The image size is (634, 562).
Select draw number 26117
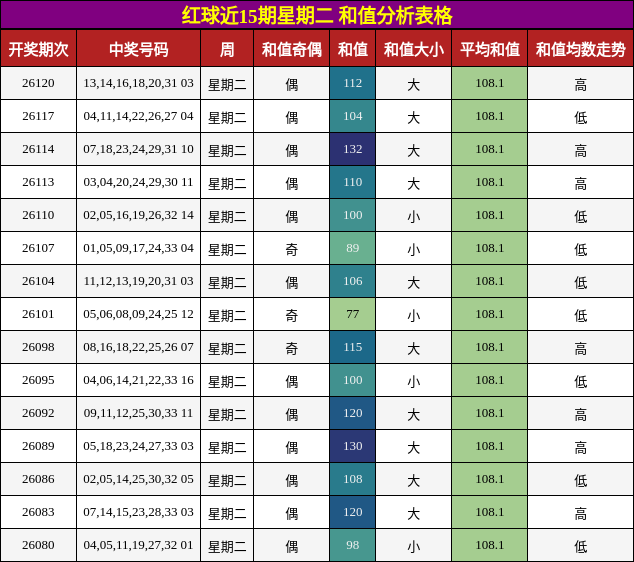click(x=38, y=116)
